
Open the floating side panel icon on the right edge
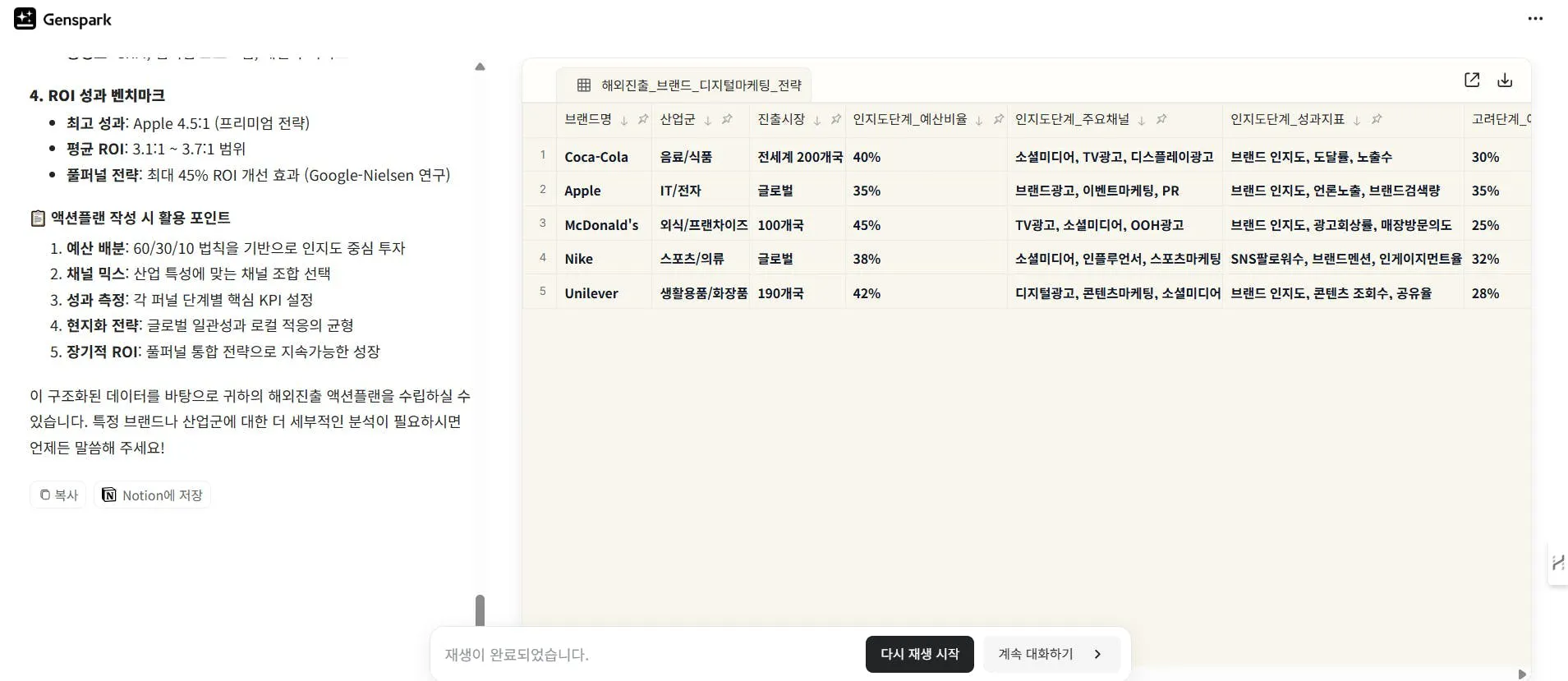(x=1557, y=563)
